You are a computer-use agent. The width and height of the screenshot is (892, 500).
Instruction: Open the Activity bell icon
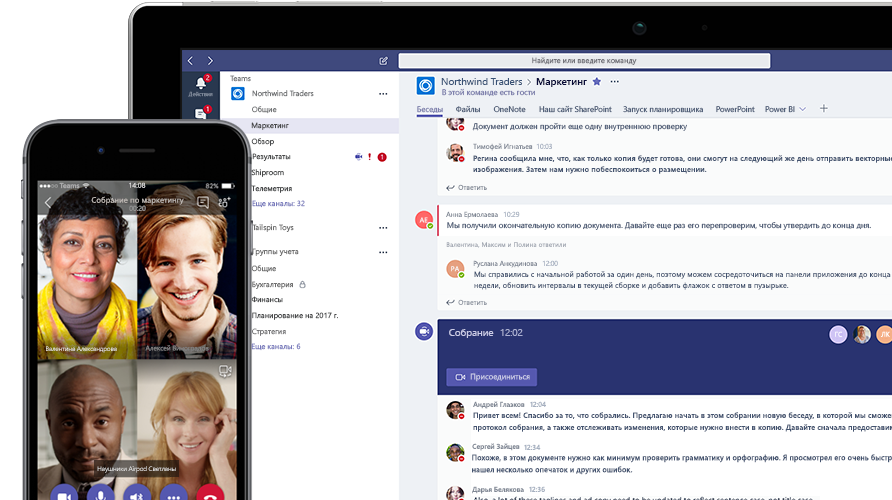tap(201, 83)
